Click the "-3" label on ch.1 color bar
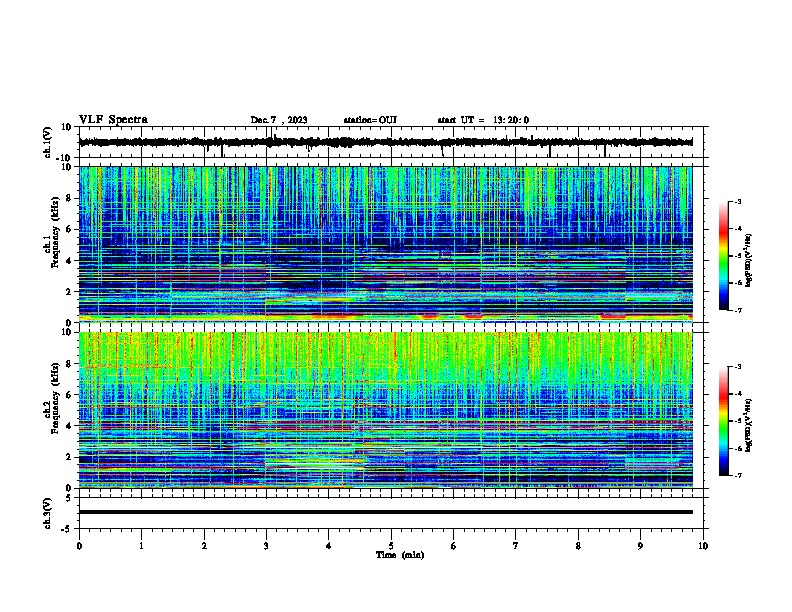The image size is (792, 612). (738, 202)
